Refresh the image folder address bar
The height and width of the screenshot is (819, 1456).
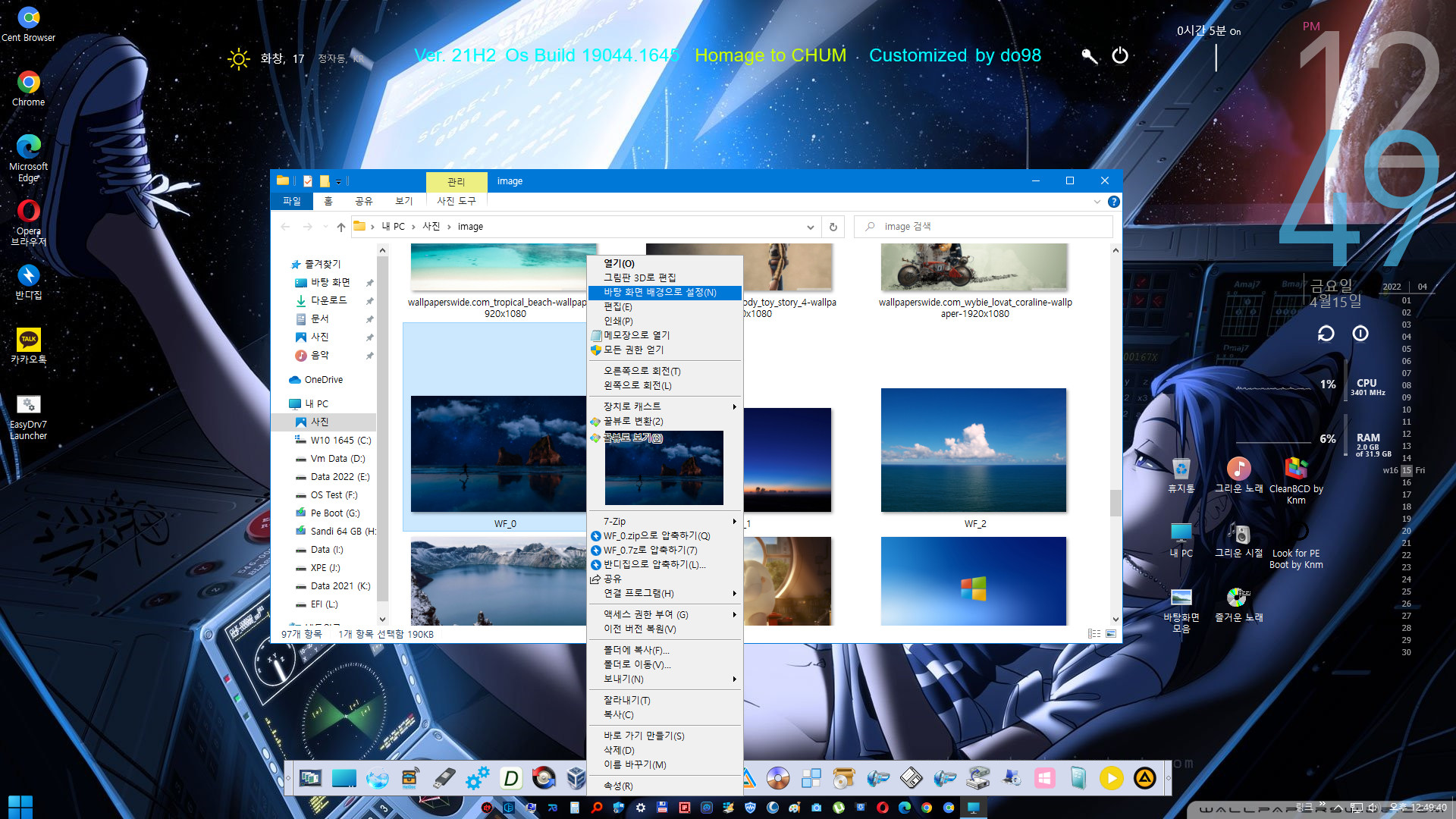833,227
